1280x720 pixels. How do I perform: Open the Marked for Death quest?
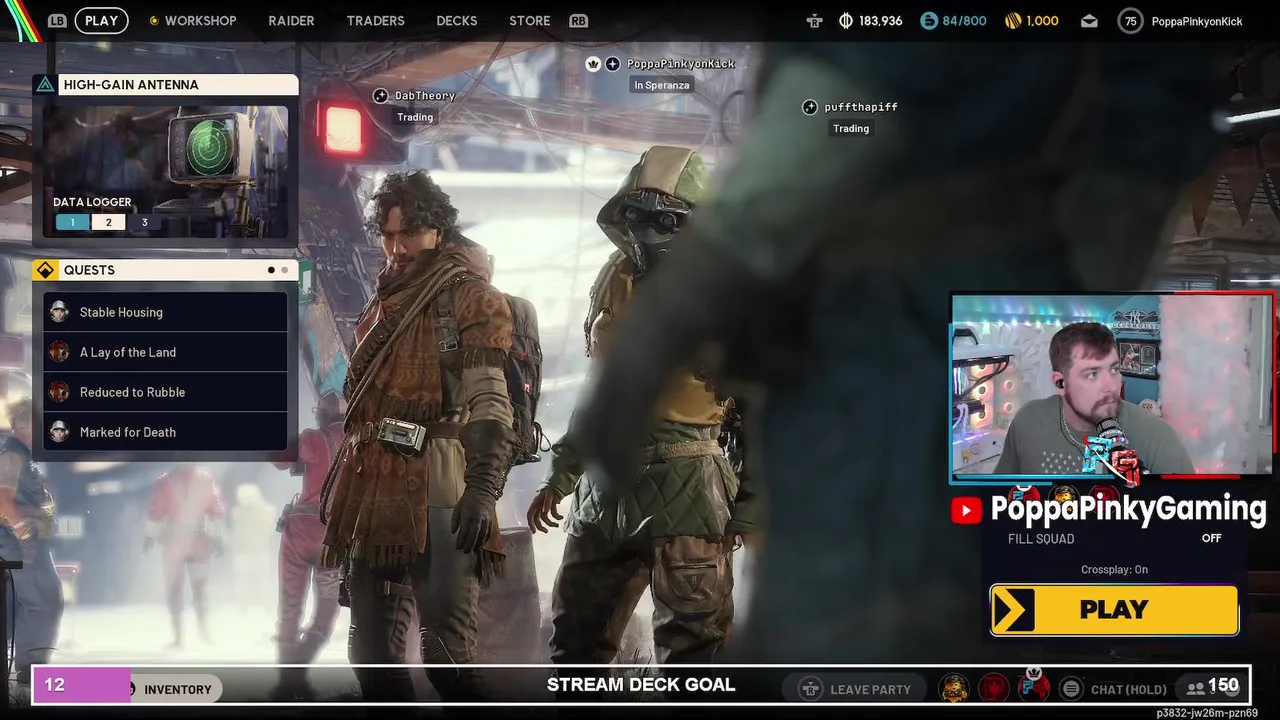[165, 432]
